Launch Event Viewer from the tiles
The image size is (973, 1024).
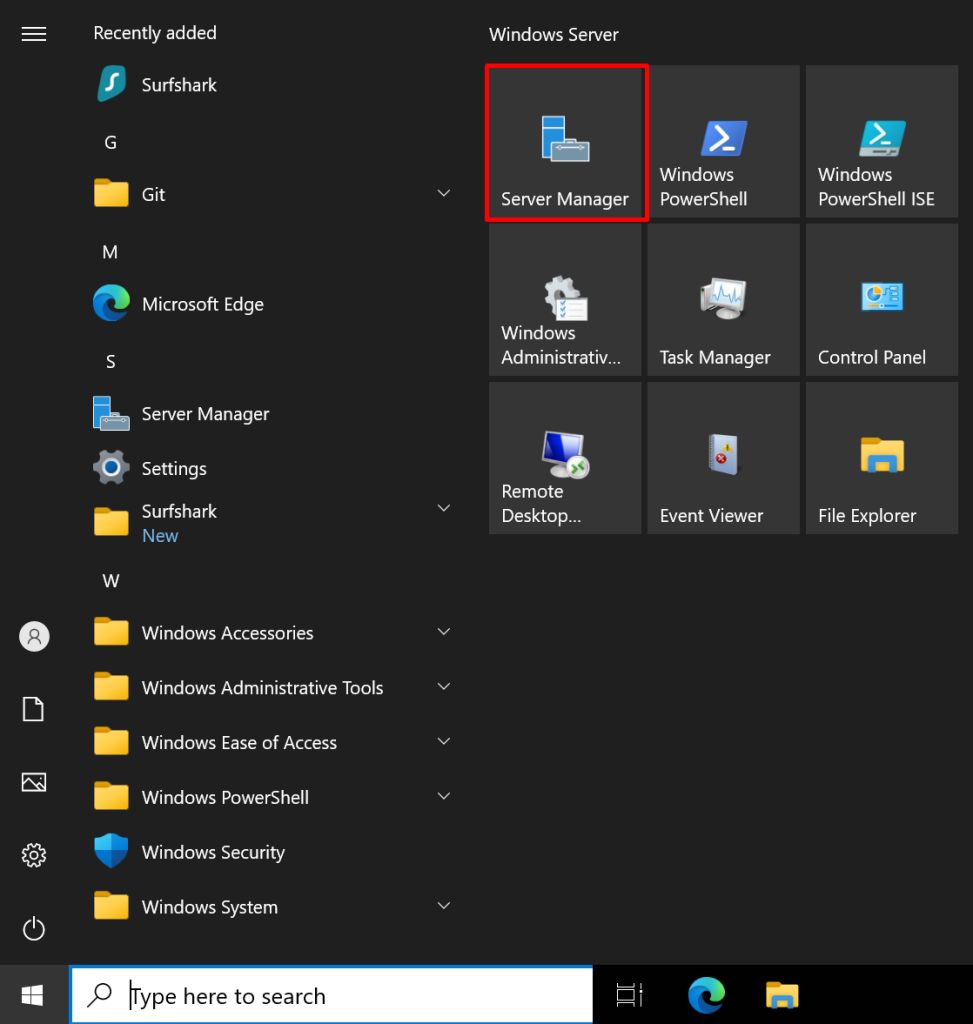722,457
